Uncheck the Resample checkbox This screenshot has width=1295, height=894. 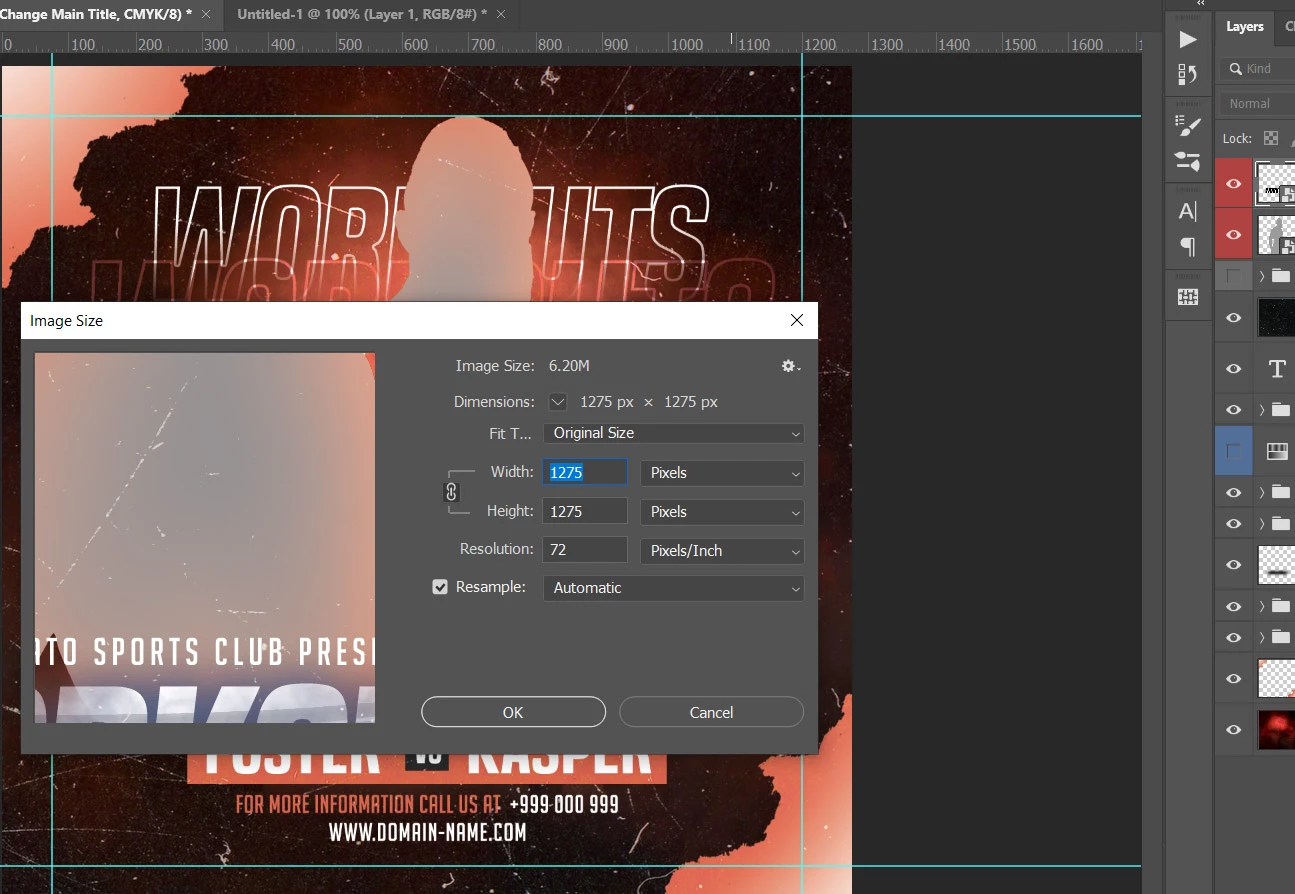440,587
